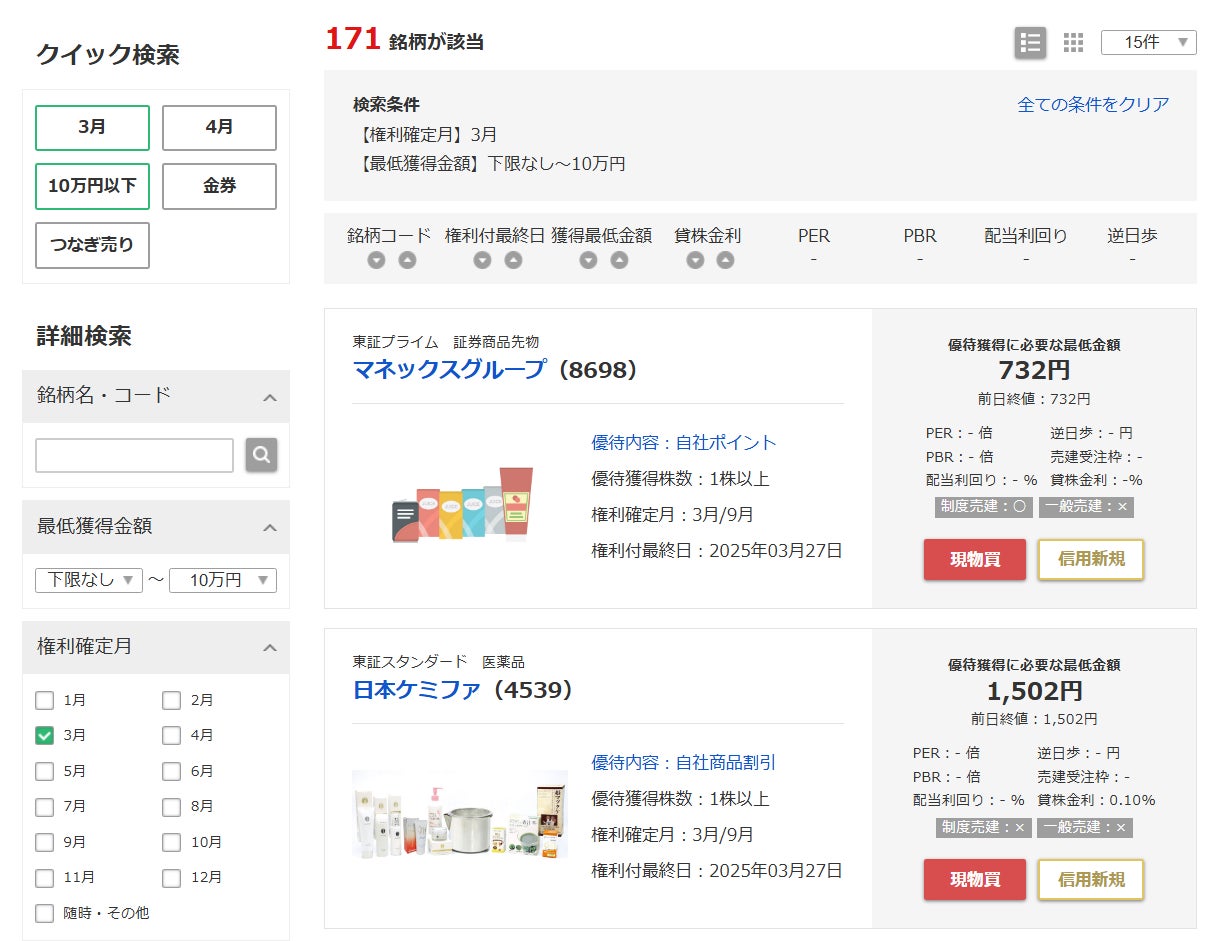Select the 金券 quick search button
Viewport: 1211px width, 941px height.
(219, 186)
